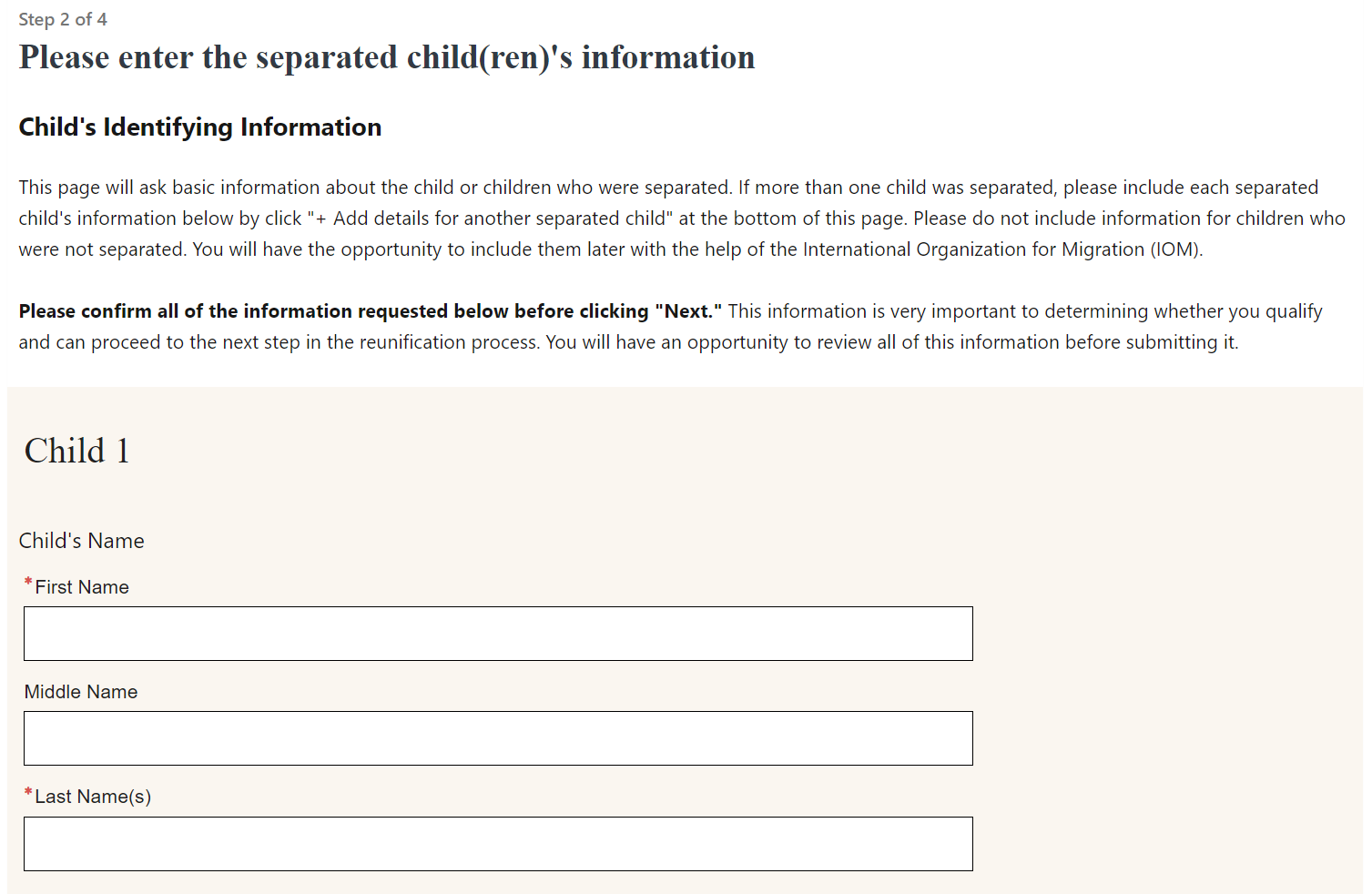Click the "International Organization for Migration (IOM)" text
The image size is (1372, 894).
[x=1001, y=249]
